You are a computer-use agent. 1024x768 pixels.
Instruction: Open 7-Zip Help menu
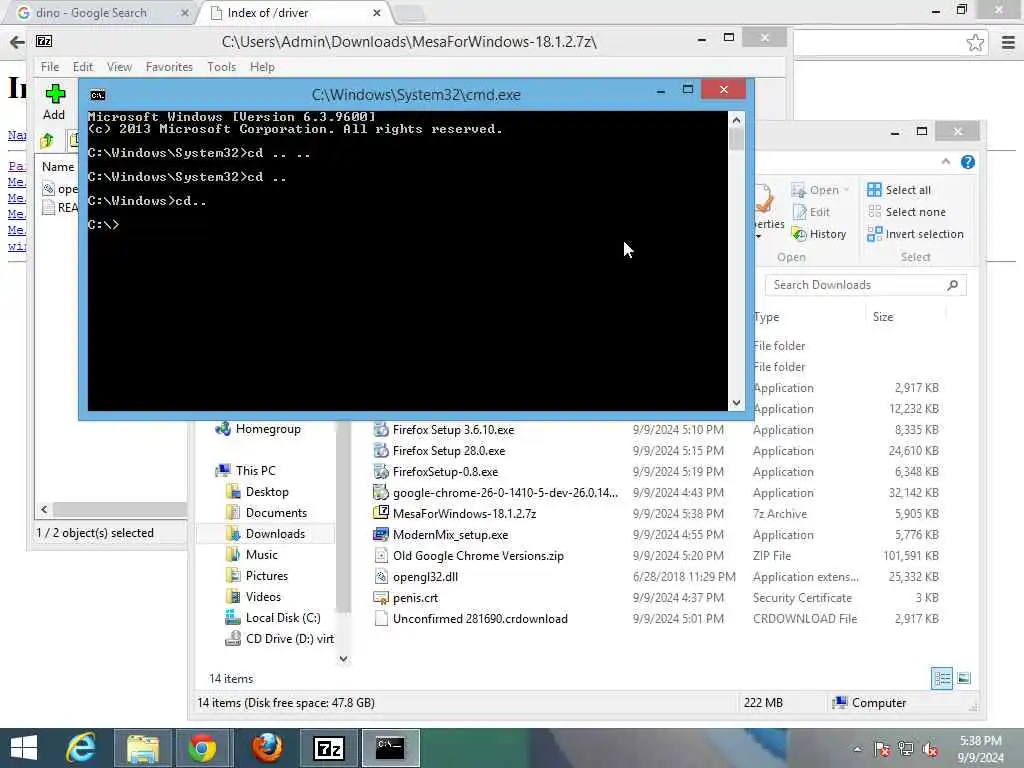click(x=262, y=67)
